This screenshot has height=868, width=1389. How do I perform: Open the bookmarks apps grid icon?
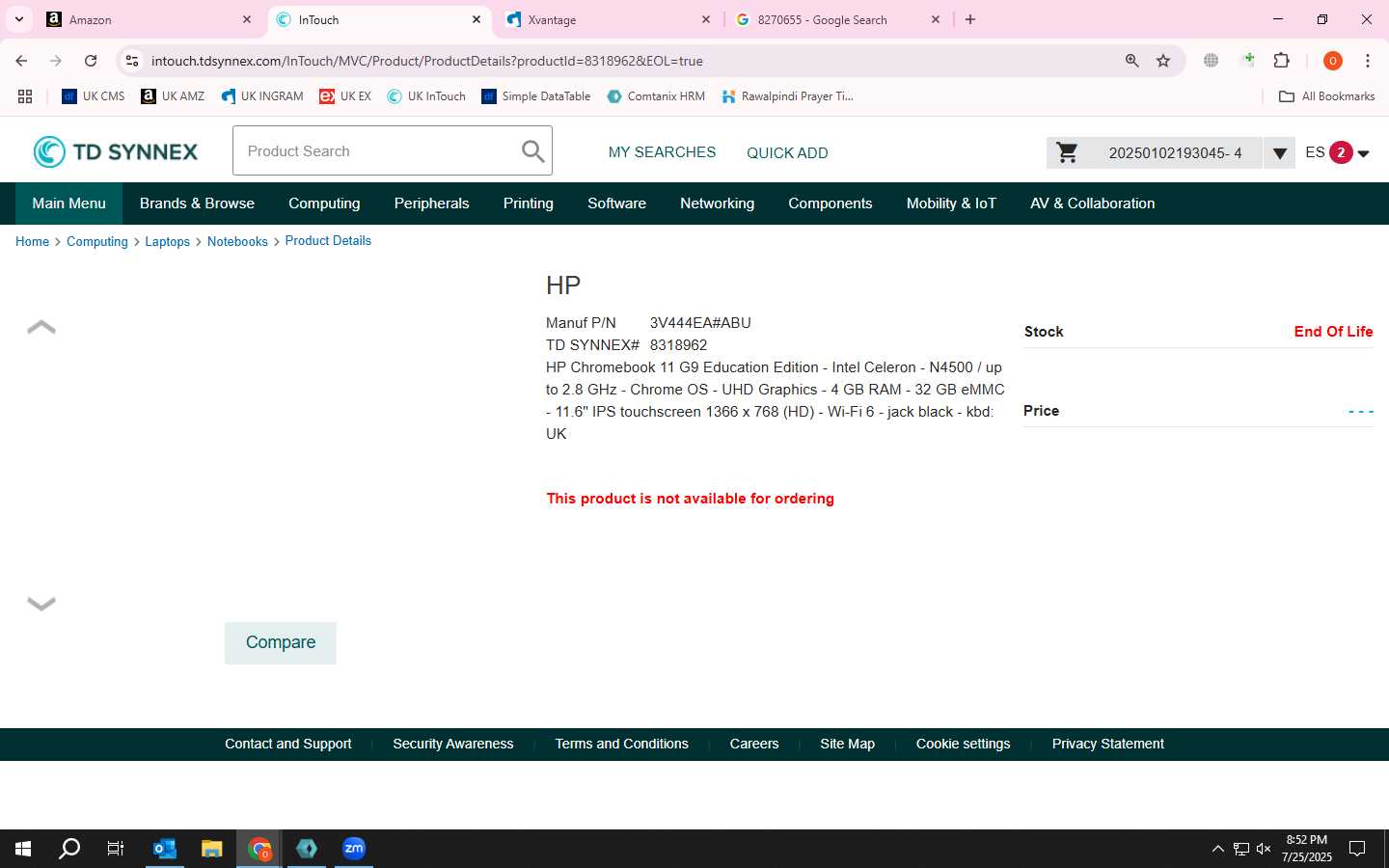25,96
